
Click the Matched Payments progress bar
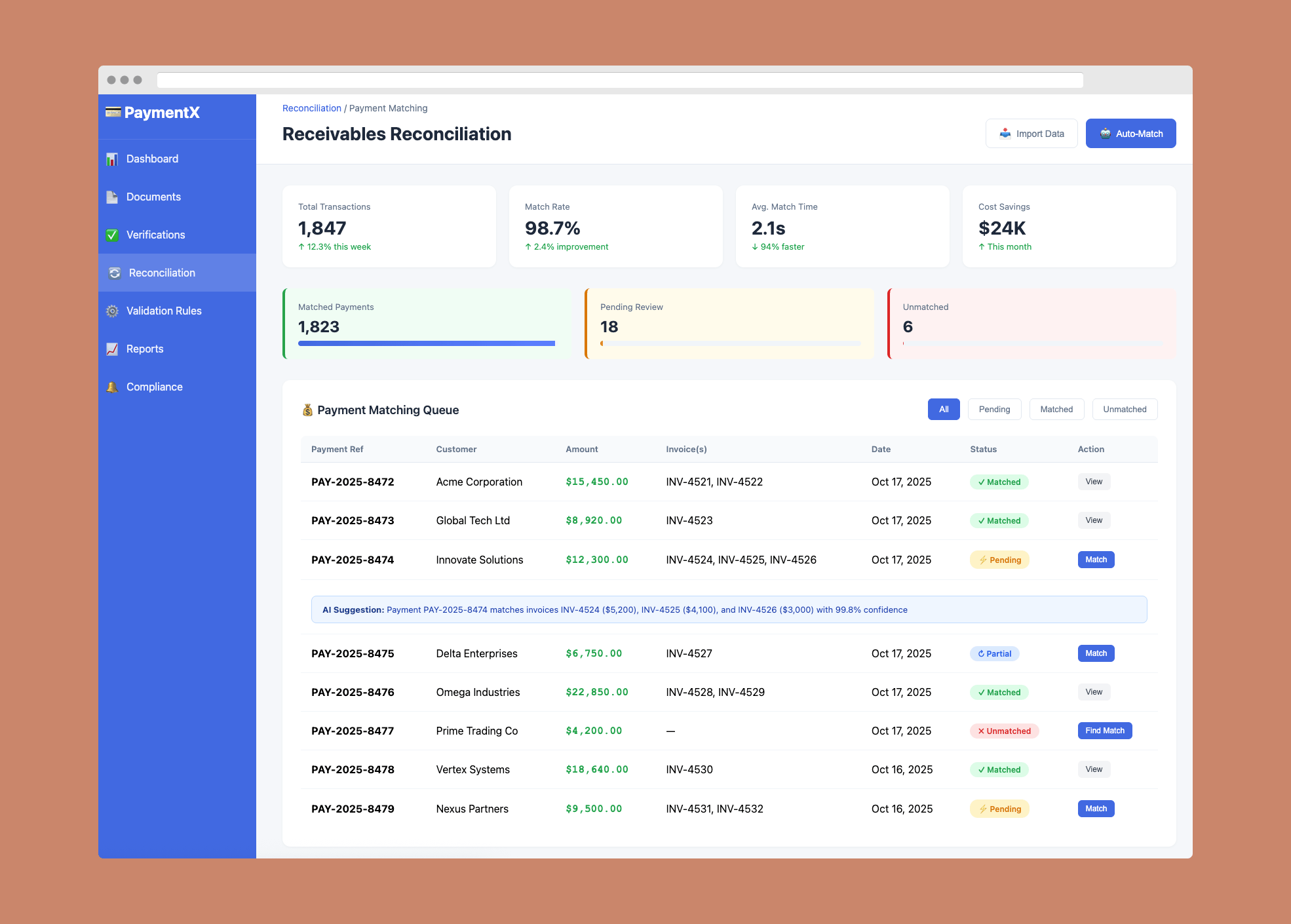point(426,343)
